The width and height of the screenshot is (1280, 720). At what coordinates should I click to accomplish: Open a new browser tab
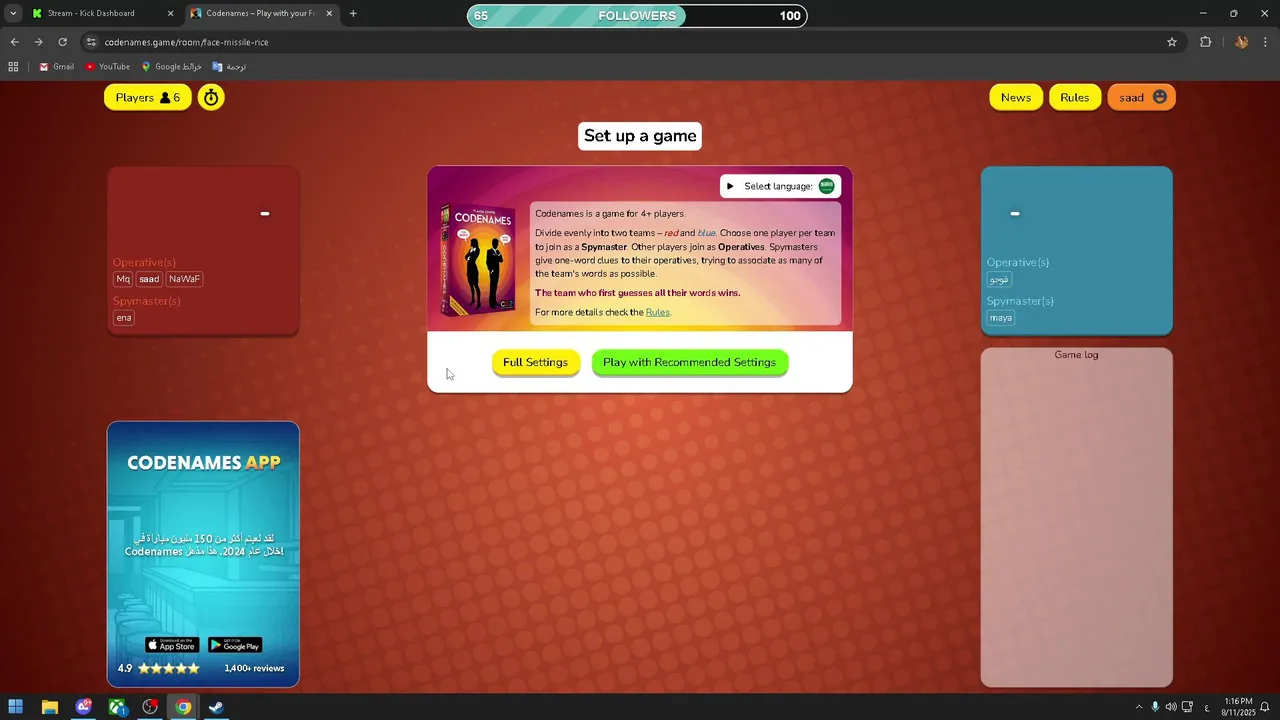tap(353, 14)
